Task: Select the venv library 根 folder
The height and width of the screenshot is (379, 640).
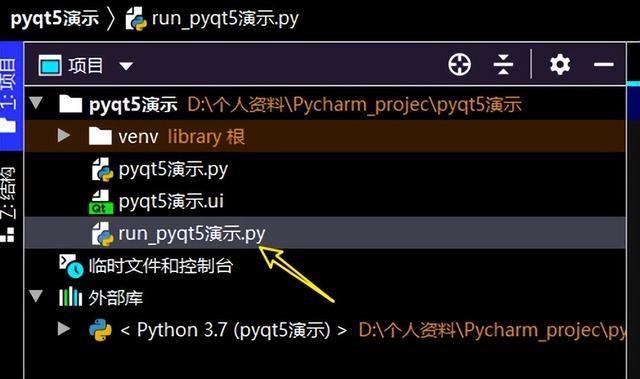Action: pos(325,136)
